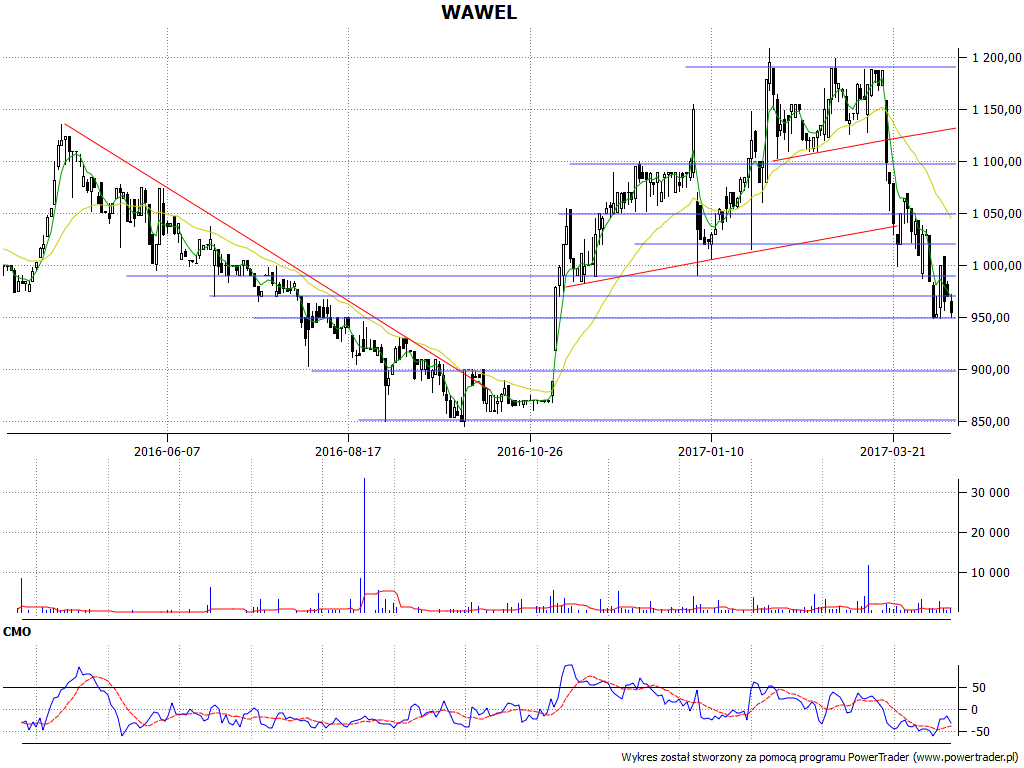This screenshot has width=1024, height=768.
Task: Select the 2017-03-21 date label
Action: tap(893, 451)
